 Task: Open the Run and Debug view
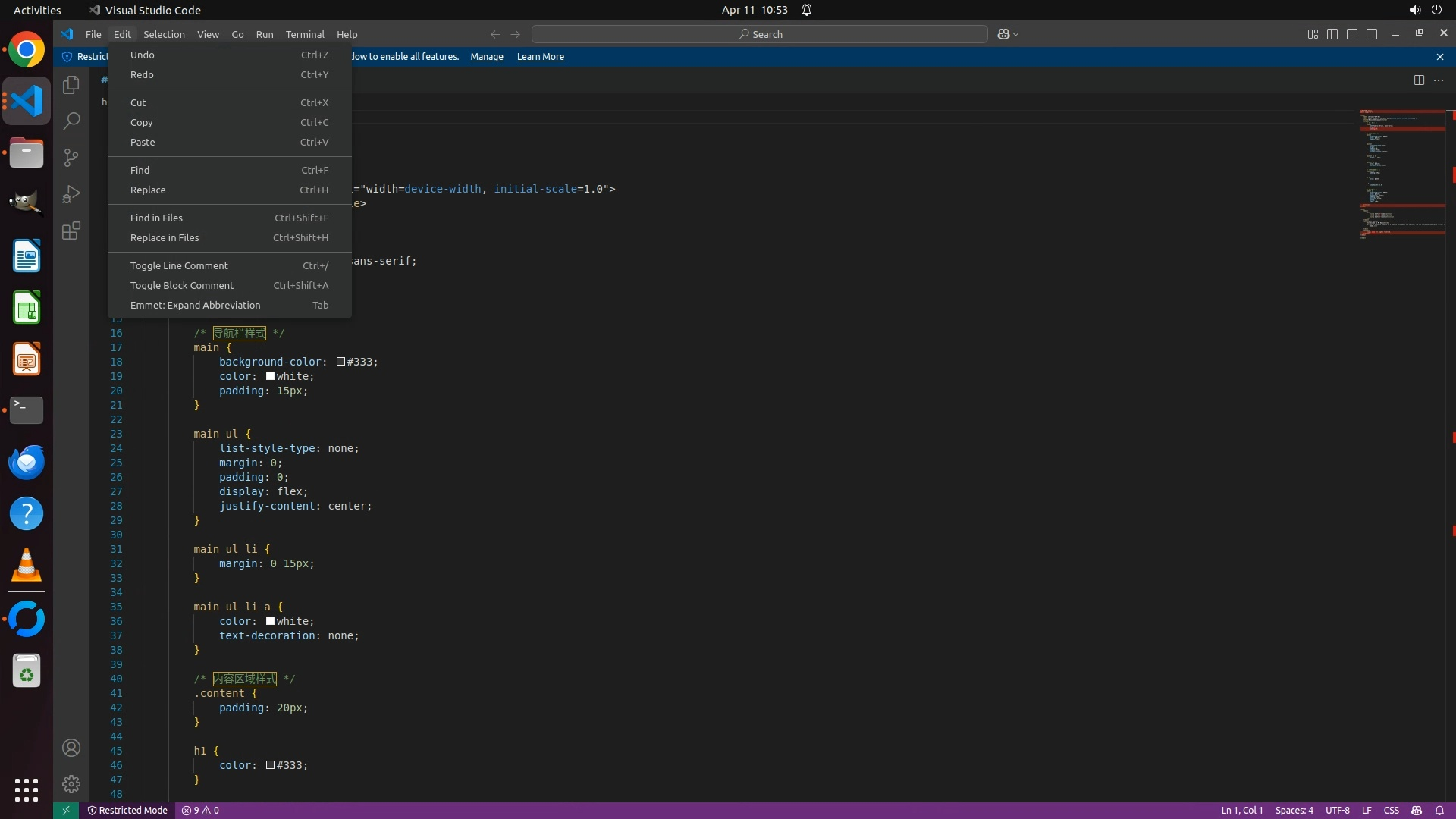pos(71,194)
